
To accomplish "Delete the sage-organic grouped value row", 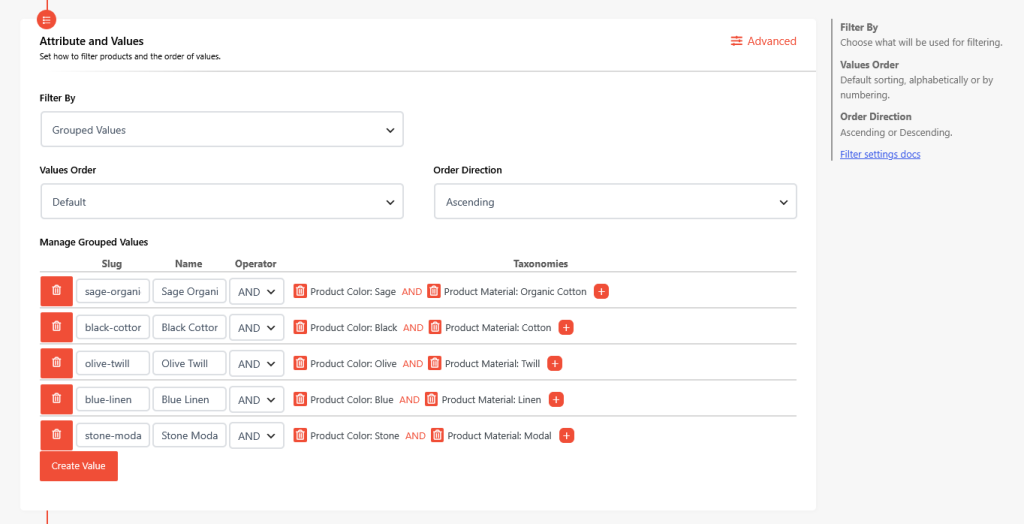I will coord(56,291).
